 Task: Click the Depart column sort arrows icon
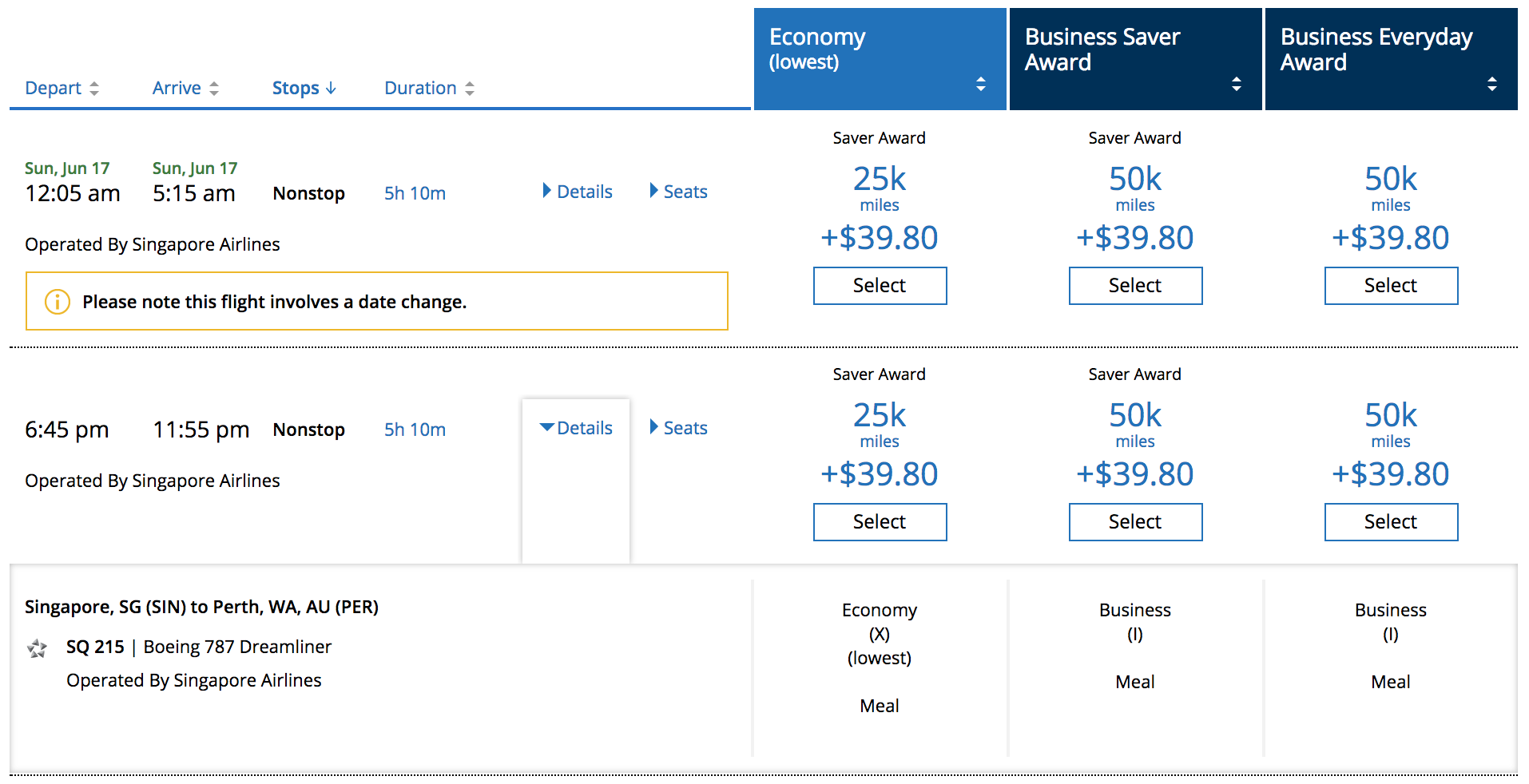94,89
